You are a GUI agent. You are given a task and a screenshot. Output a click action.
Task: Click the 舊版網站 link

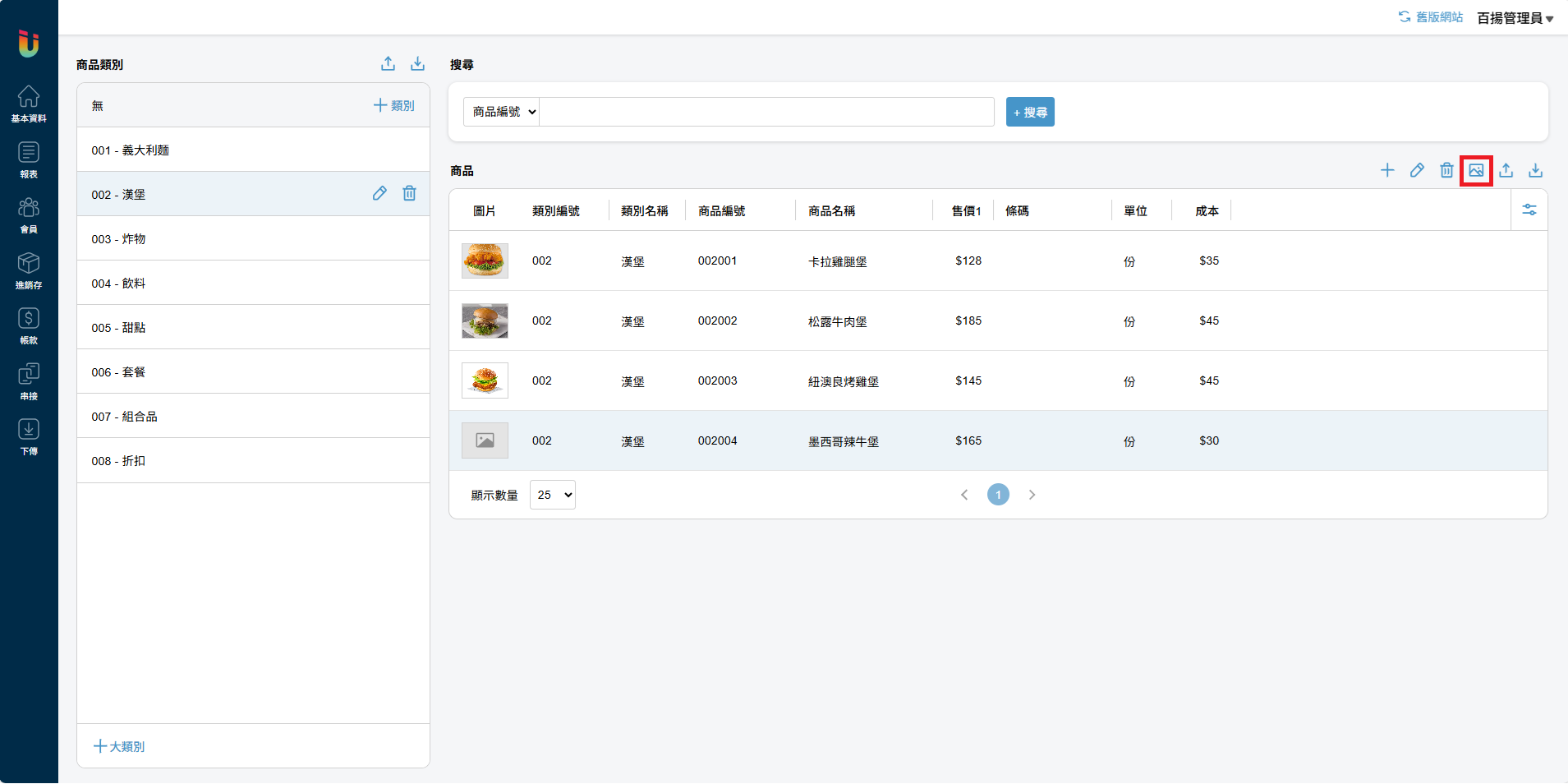tap(1431, 17)
